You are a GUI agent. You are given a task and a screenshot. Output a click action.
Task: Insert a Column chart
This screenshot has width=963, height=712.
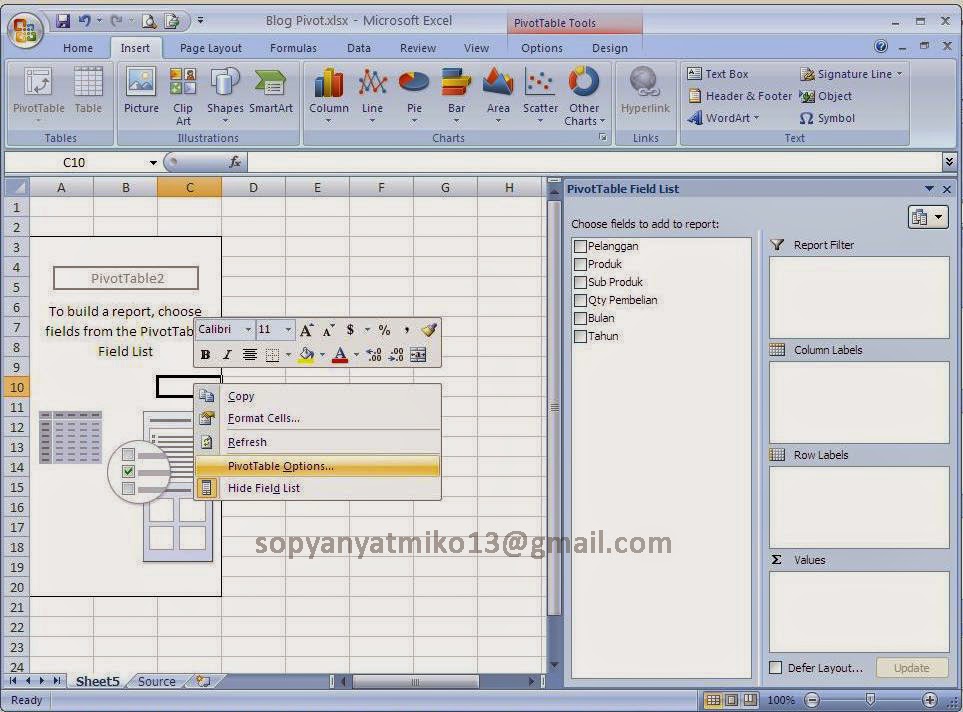pos(328,90)
